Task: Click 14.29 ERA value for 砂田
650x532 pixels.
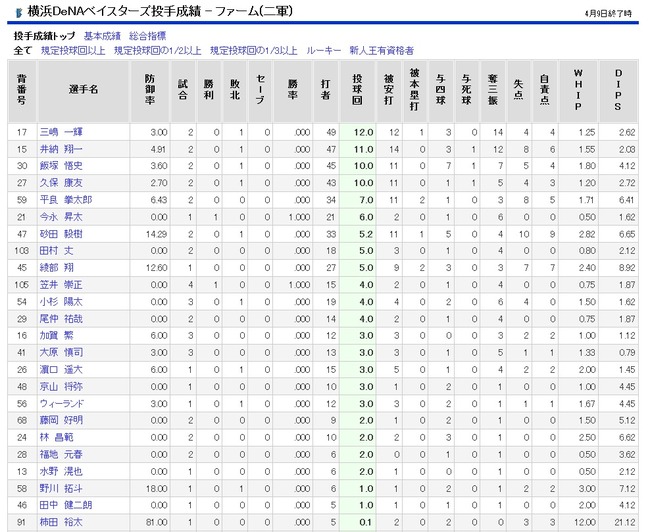Action: tap(156, 234)
